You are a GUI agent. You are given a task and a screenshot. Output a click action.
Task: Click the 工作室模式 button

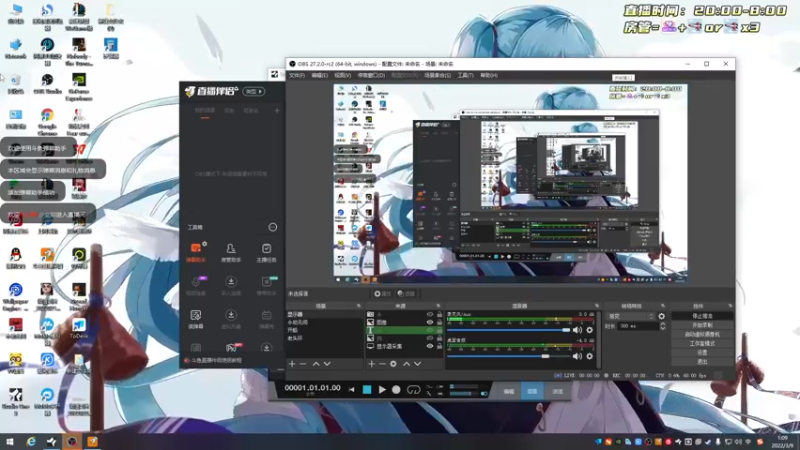702,343
